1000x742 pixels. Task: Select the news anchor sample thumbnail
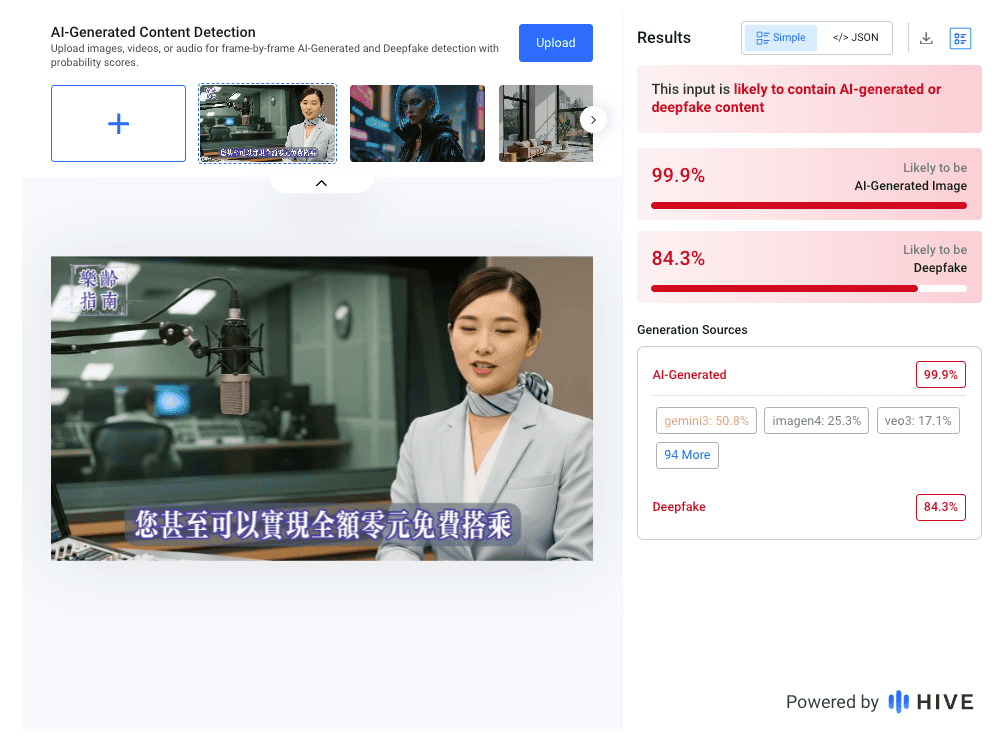pyautogui.click(x=267, y=123)
